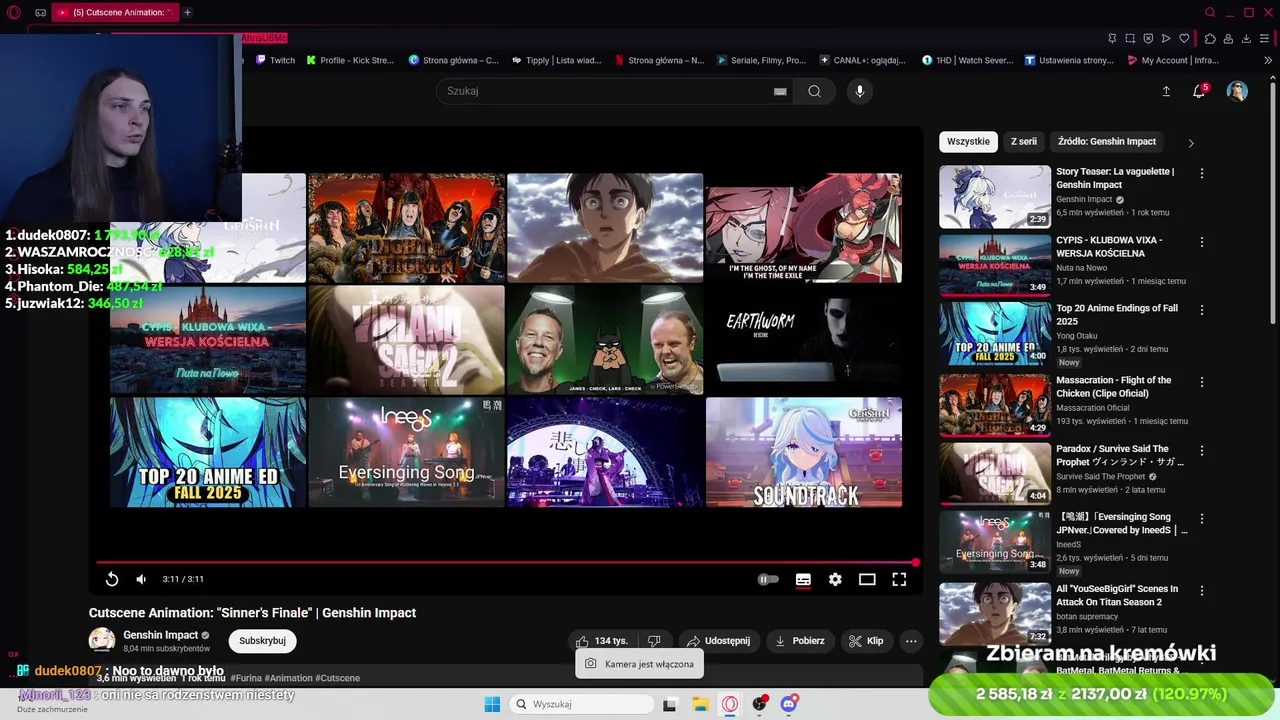Mute the video with the speaker icon
The image size is (1280, 720).
[x=141, y=579]
